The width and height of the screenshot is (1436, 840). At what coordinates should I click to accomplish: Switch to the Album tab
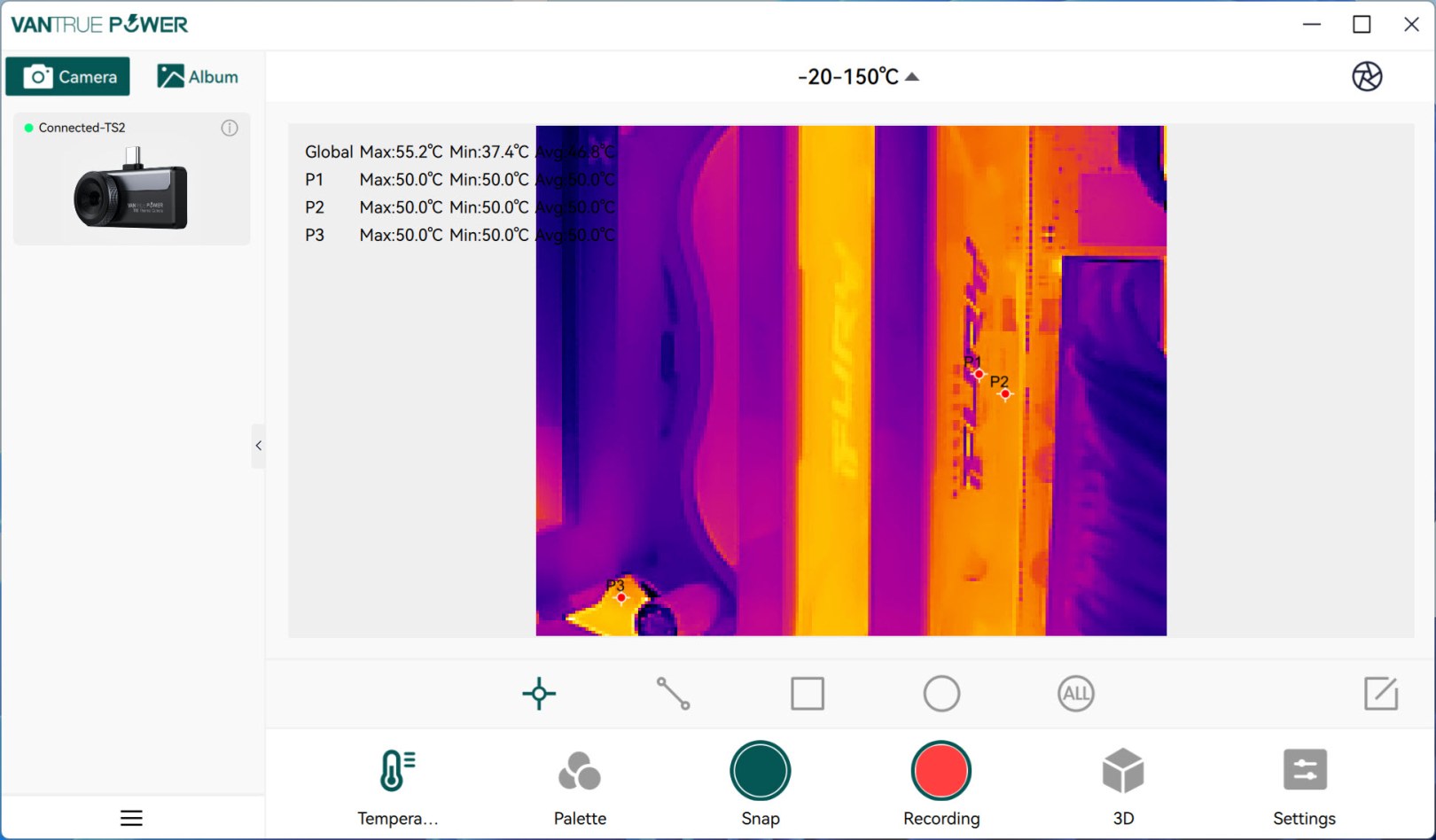click(198, 76)
